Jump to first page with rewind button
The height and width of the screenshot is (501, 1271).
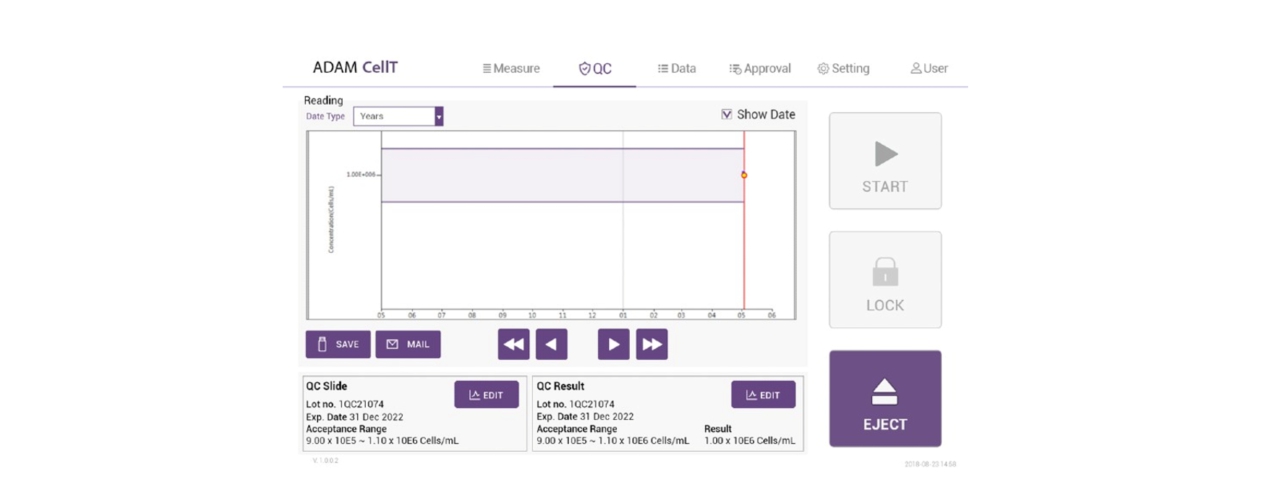point(513,344)
